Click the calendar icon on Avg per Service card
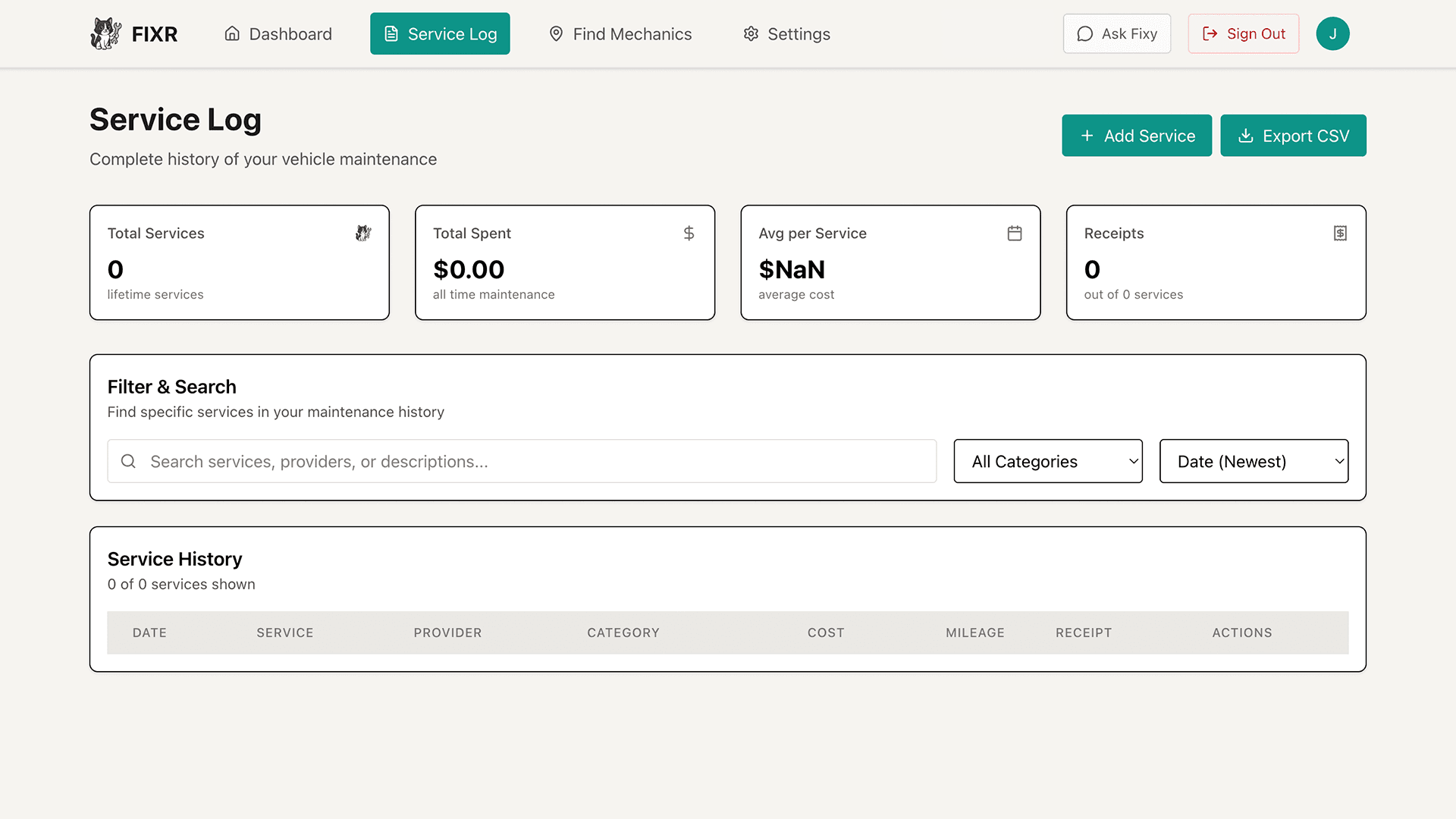This screenshot has width=1456, height=819. (1015, 233)
